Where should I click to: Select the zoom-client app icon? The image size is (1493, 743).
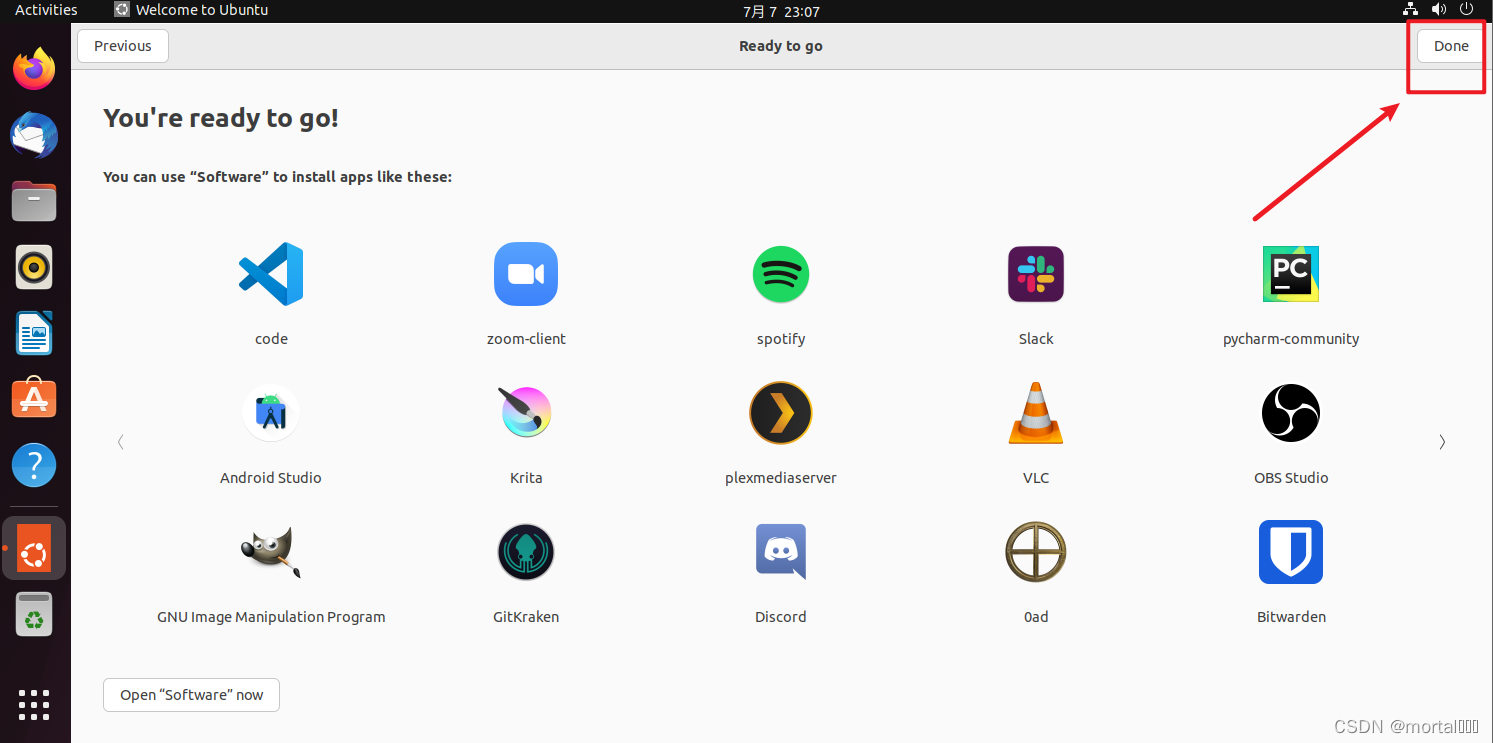pos(526,274)
